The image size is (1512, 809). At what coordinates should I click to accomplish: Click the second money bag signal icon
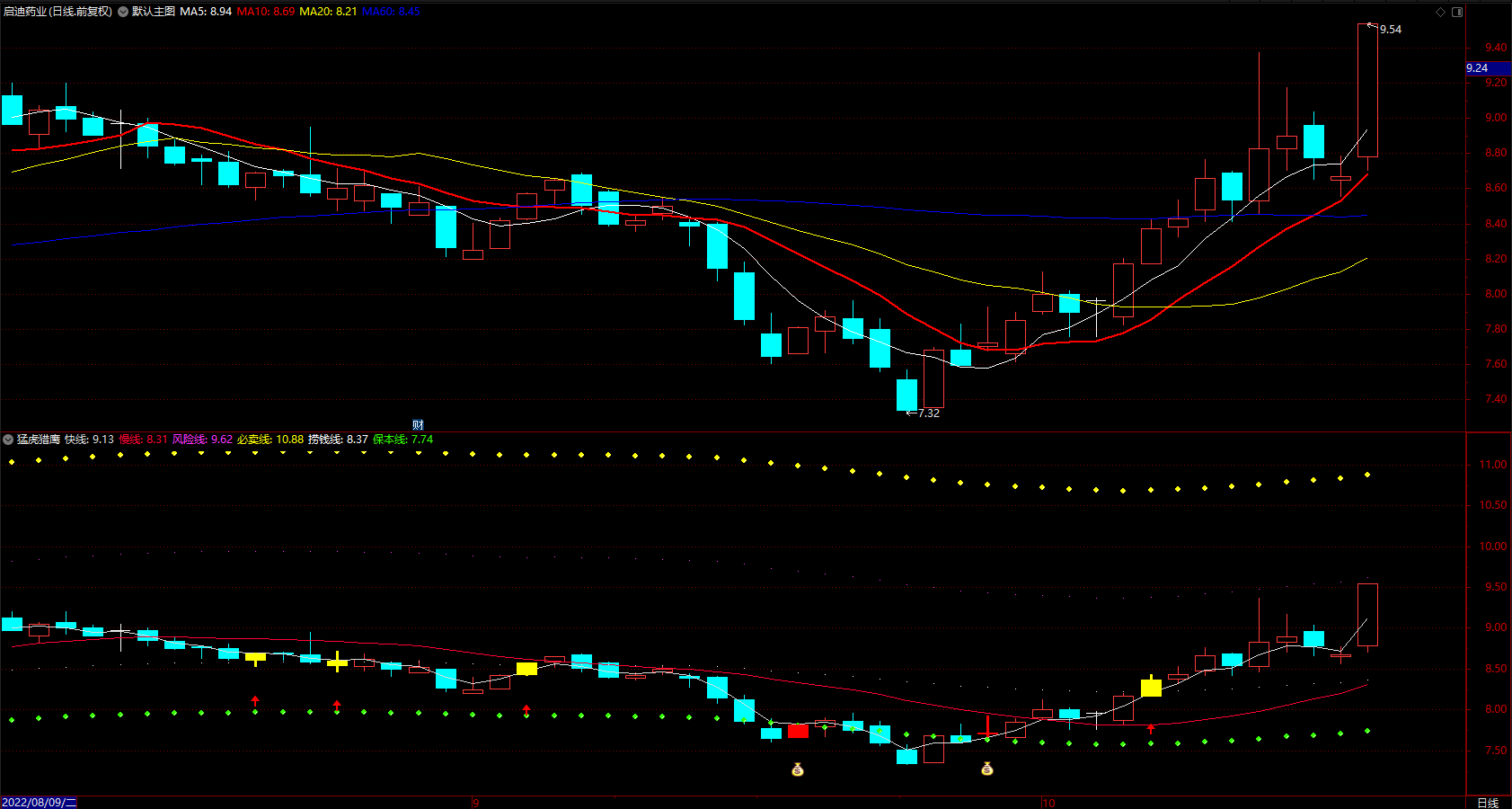pyautogui.click(x=987, y=769)
